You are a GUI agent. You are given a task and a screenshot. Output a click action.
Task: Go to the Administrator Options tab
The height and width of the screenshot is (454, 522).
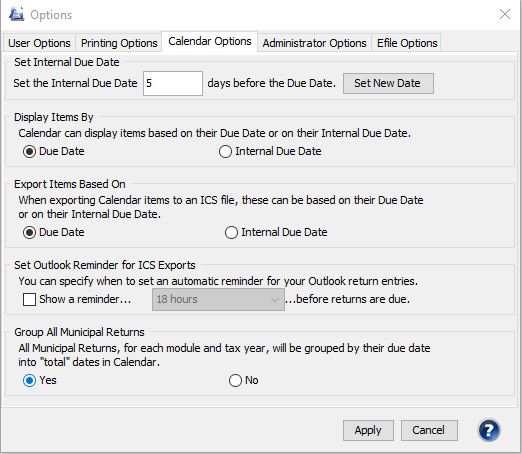[314, 43]
